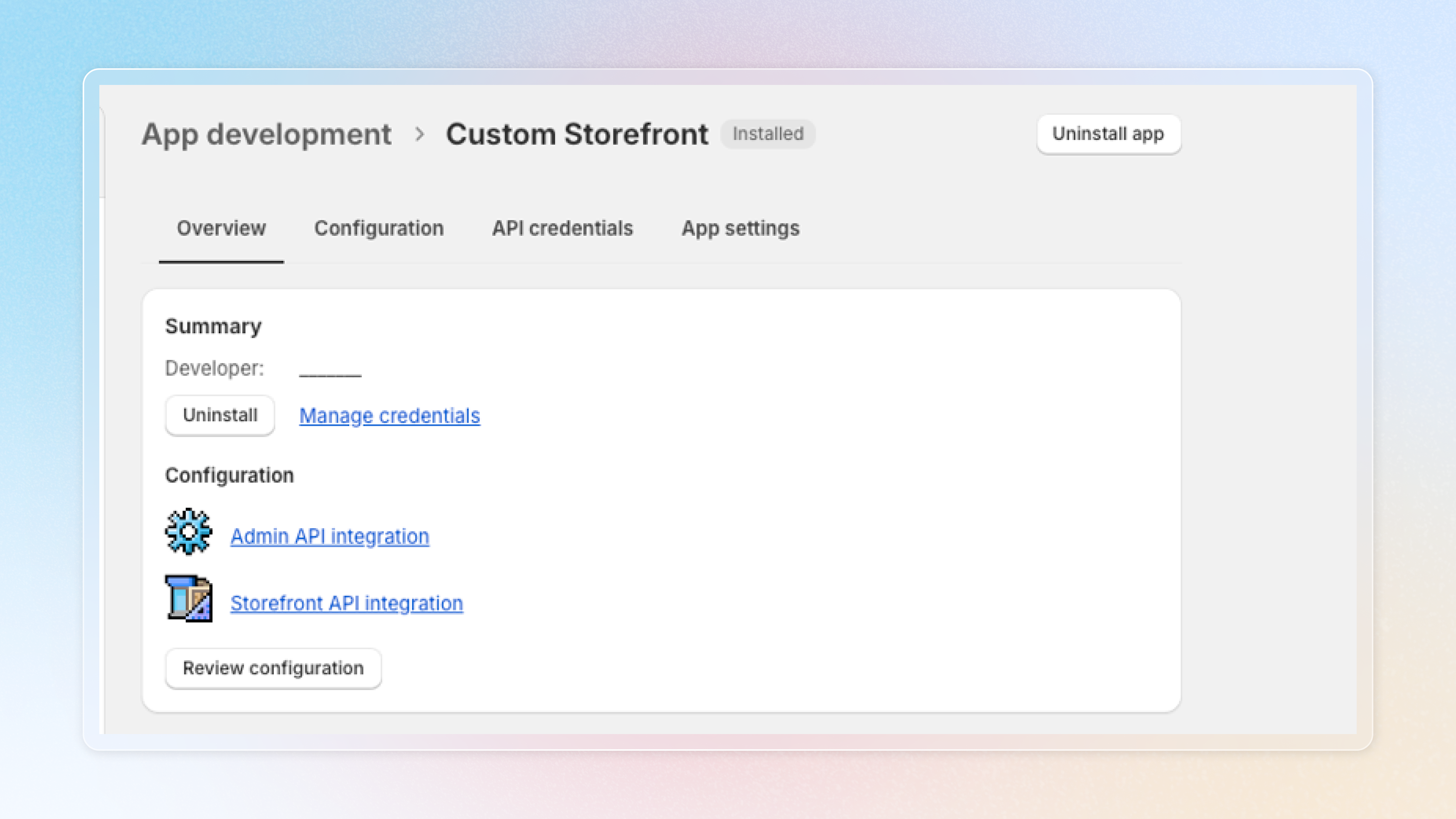Switch to the Configuration tab
The image size is (1456, 819).
pos(379,228)
